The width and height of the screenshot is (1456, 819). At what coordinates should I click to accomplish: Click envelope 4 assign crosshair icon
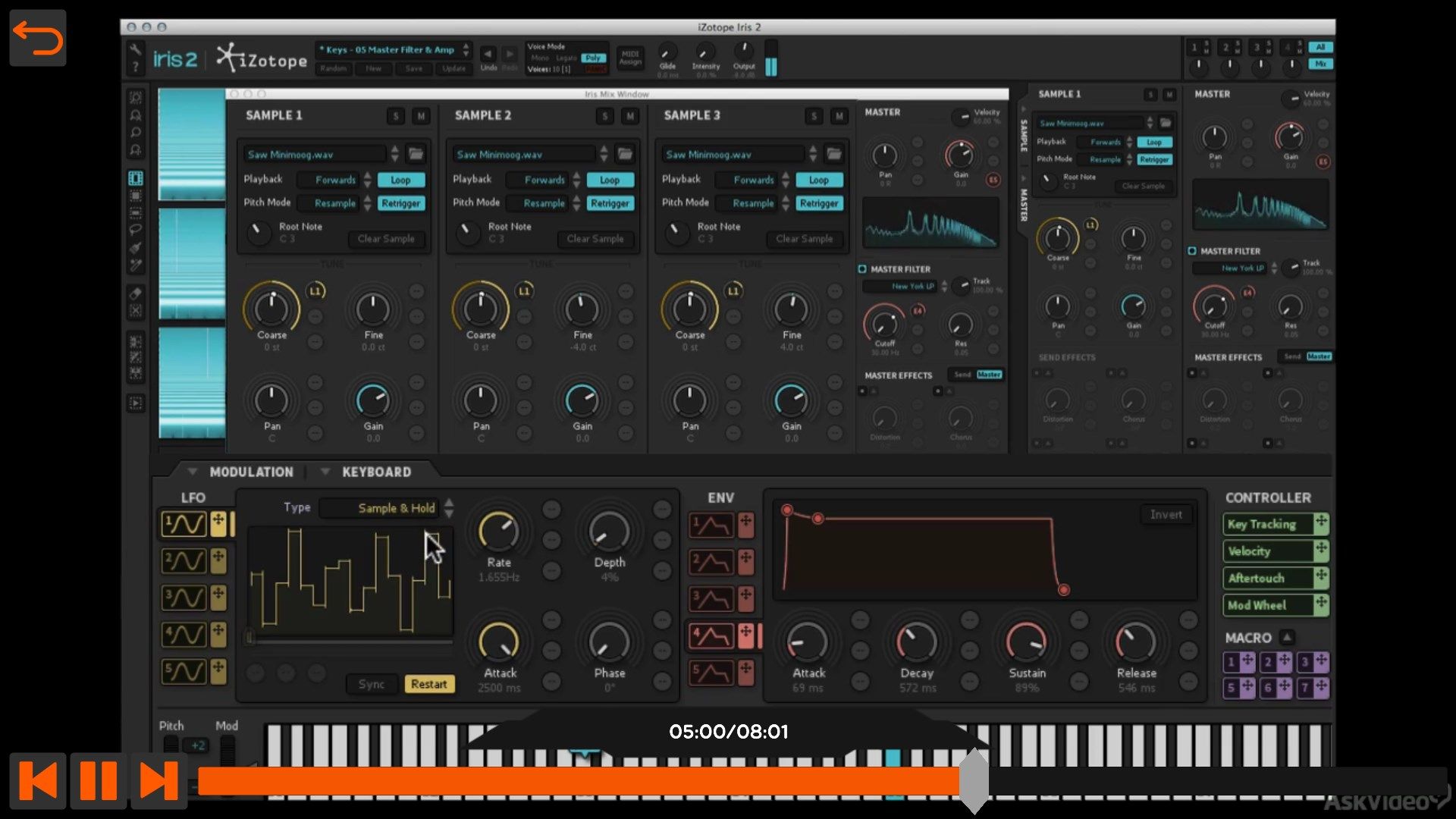746,635
